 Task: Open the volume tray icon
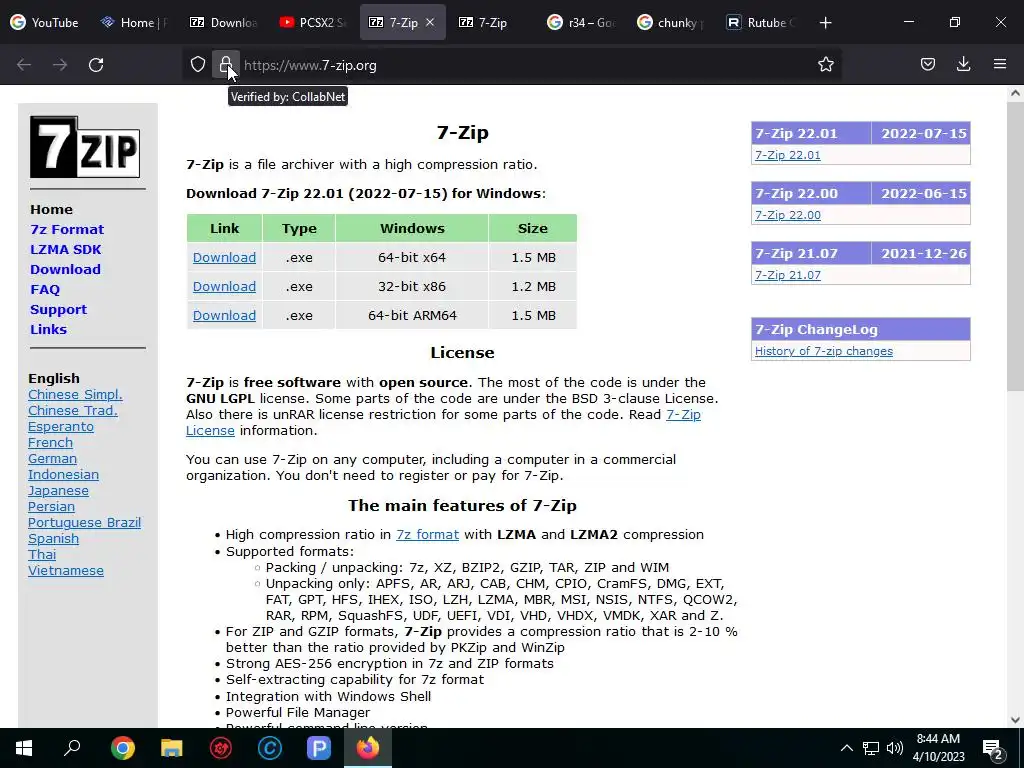click(895, 748)
